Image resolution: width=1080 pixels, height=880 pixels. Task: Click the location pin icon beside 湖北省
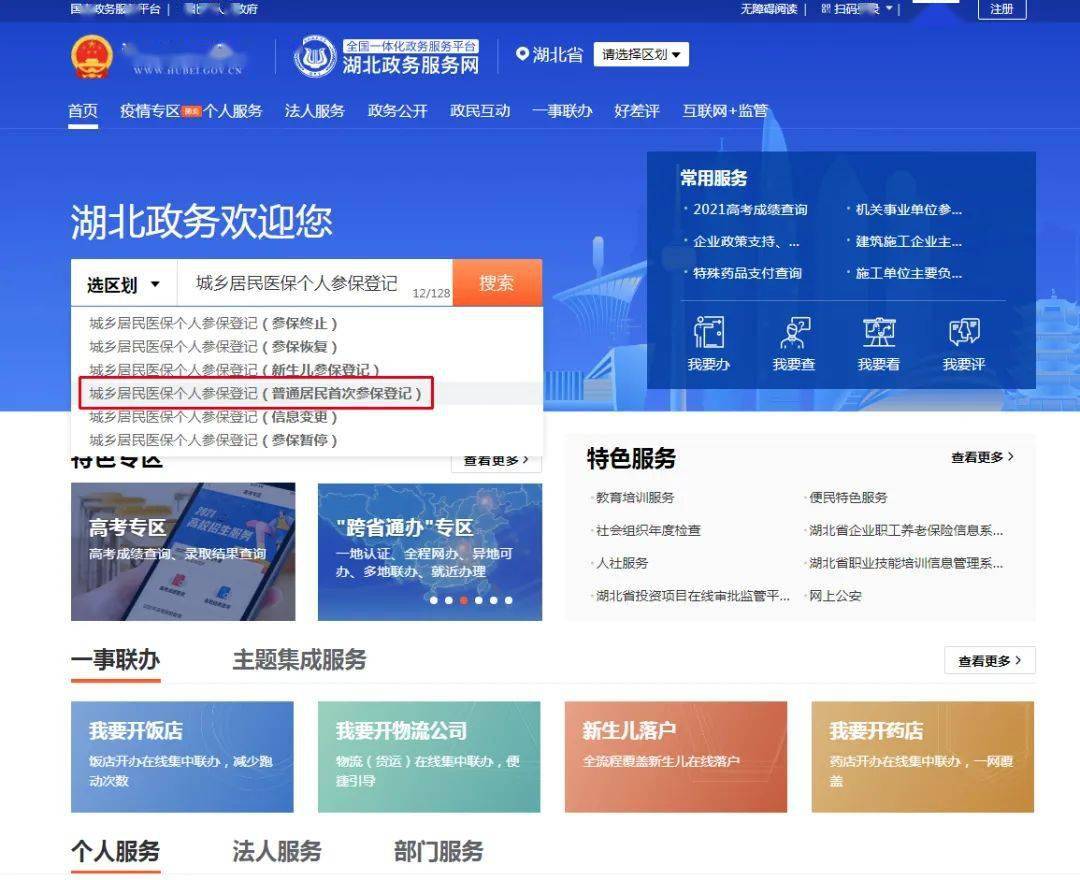coord(521,54)
